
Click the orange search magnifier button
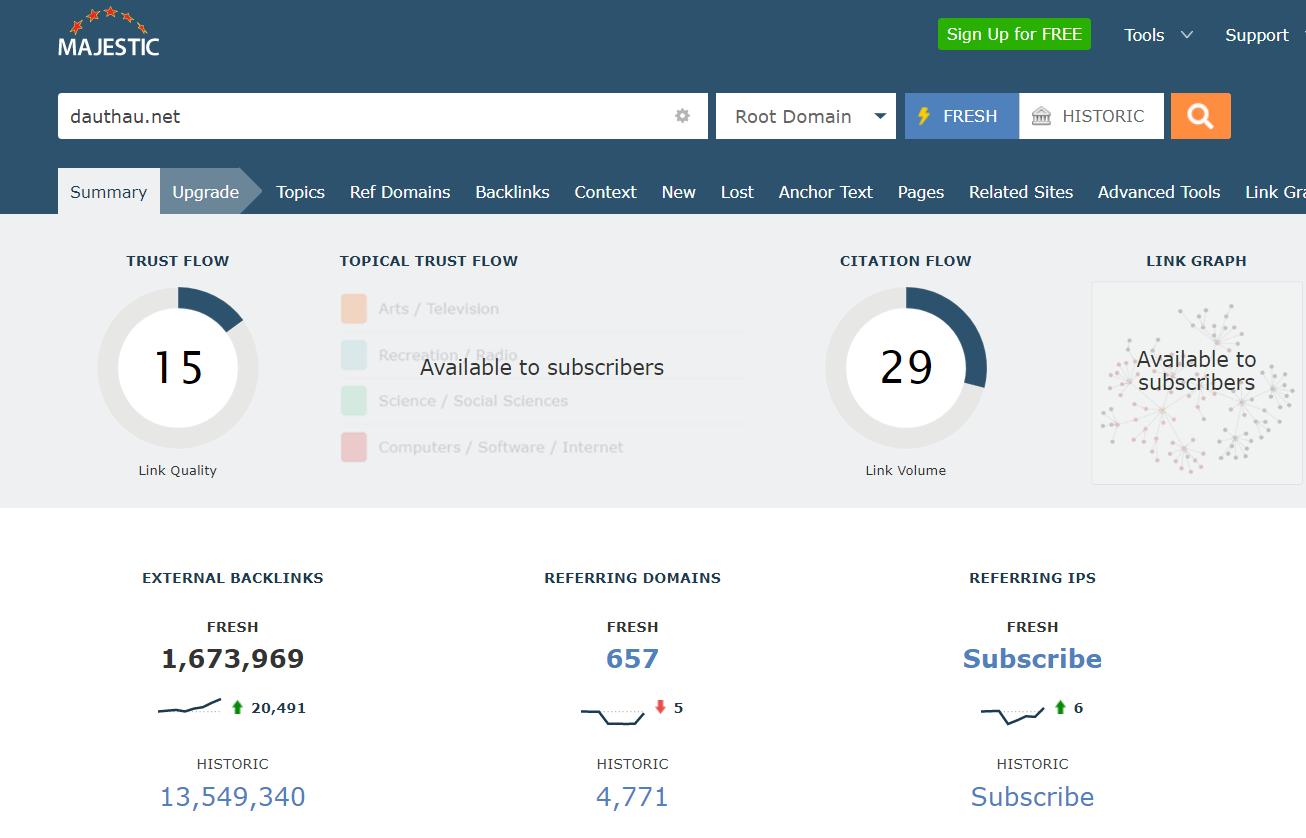[x=1201, y=116]
